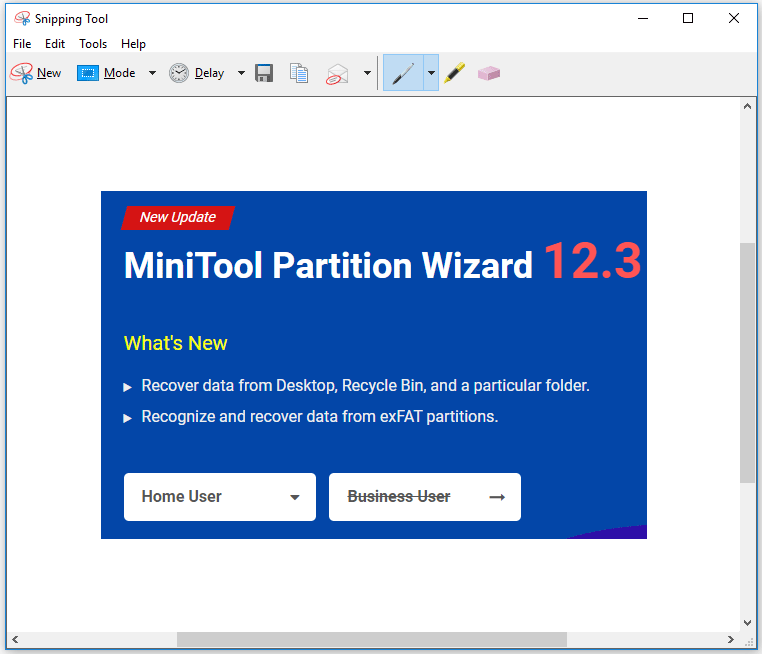Send snip via email envelope icon

click(337, 74)
